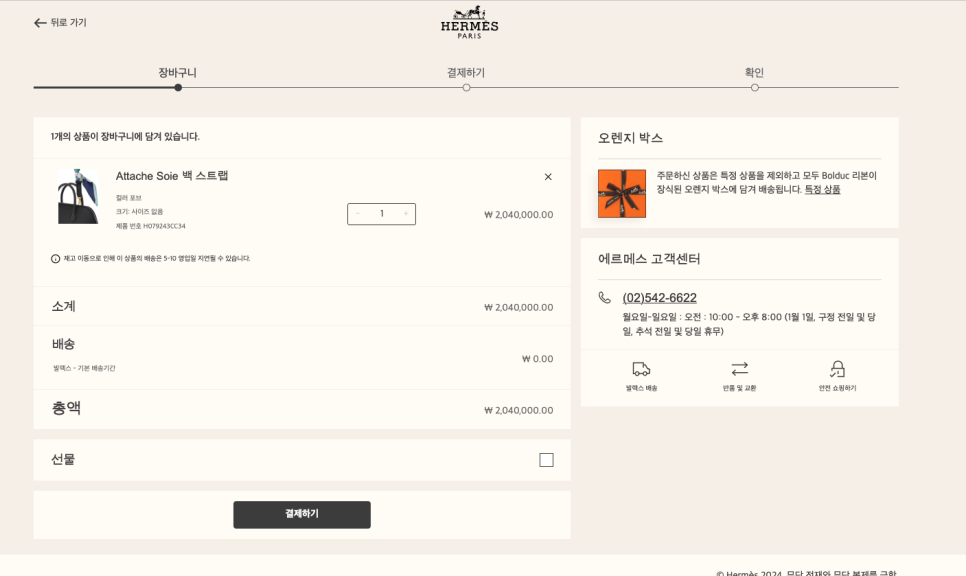Click the orange box image
The height and width of the screenshot is (576, 966).
(622, 193)
